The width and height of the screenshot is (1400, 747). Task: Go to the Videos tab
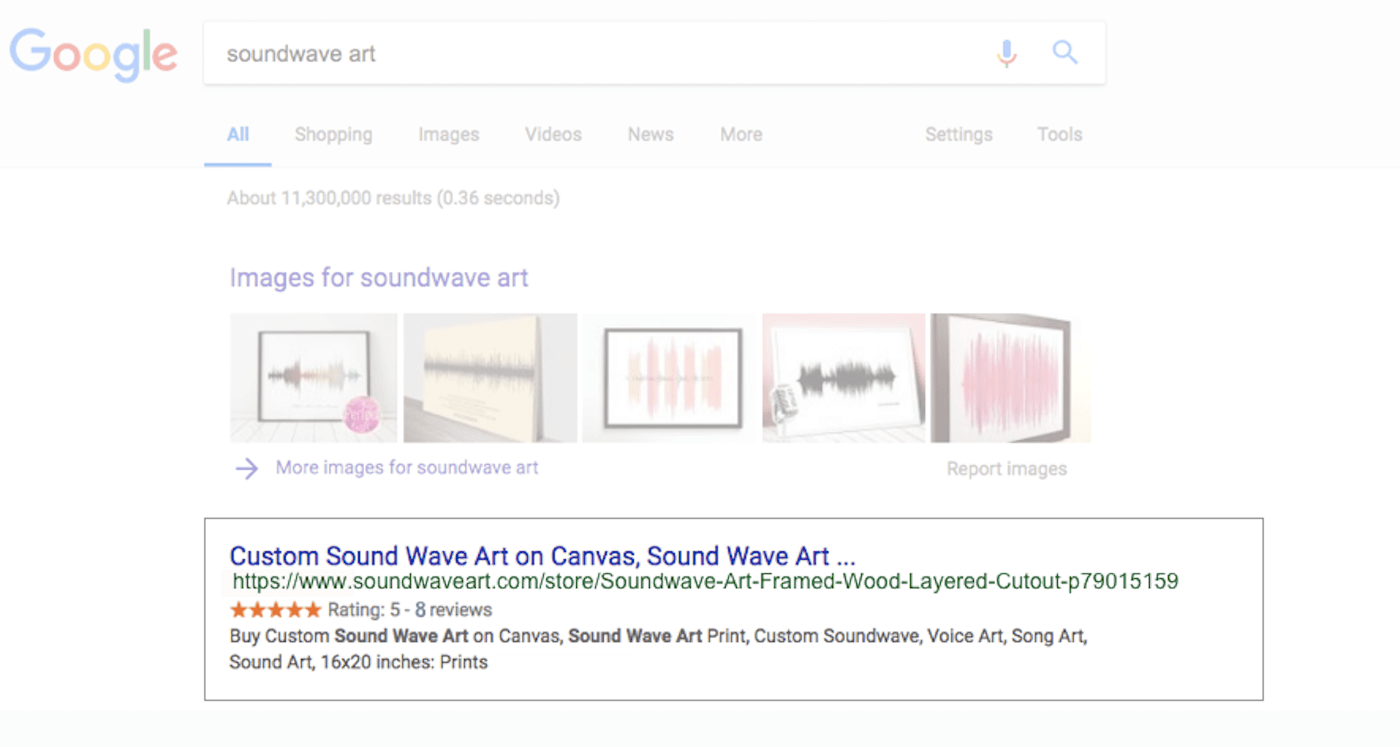(553, 135)
